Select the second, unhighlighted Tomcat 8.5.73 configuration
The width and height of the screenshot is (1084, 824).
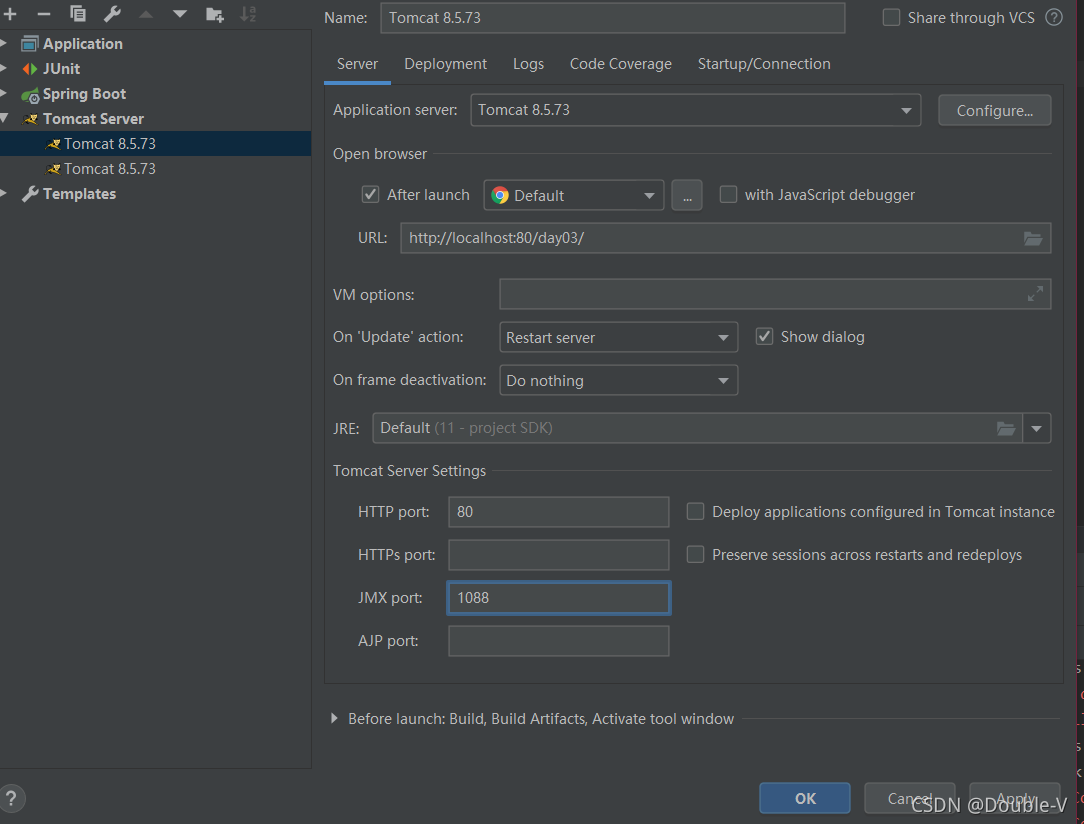coord(156,169)
